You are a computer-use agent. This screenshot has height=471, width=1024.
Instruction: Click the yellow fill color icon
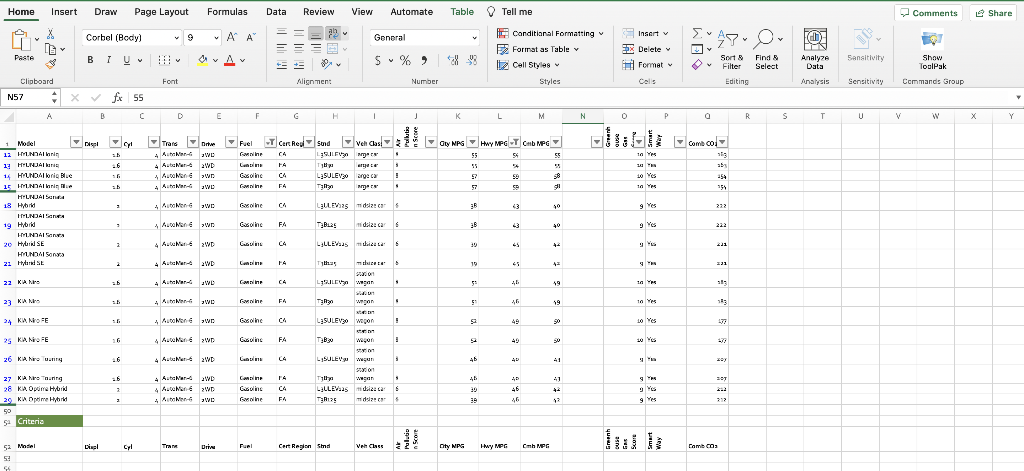(203, 60)
